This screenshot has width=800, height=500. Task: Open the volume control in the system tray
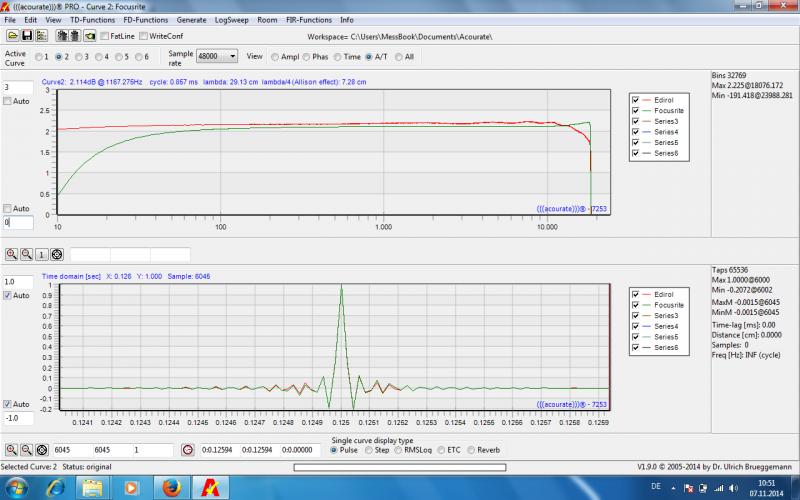click(x=734, y=488)
